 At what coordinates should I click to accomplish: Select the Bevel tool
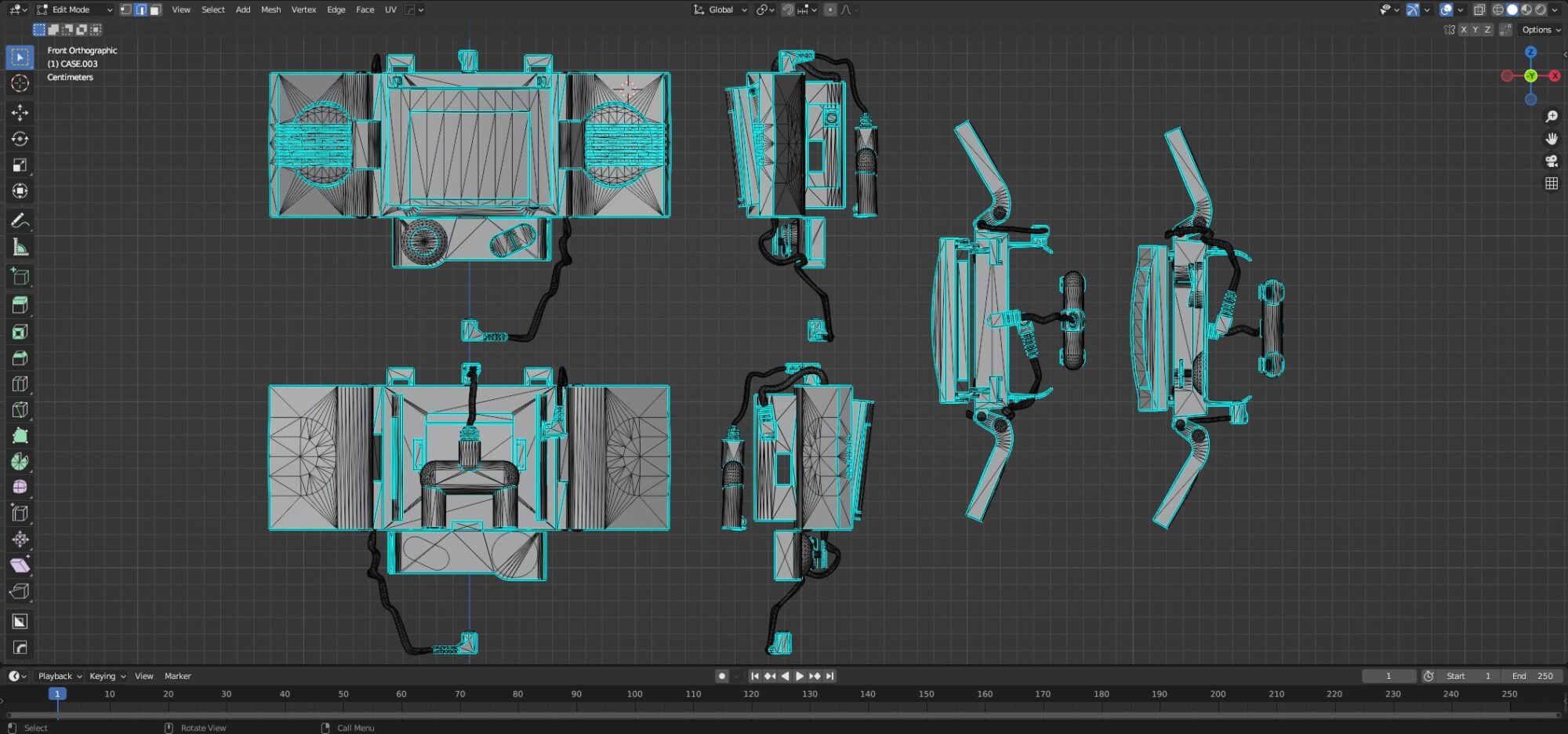20,358
